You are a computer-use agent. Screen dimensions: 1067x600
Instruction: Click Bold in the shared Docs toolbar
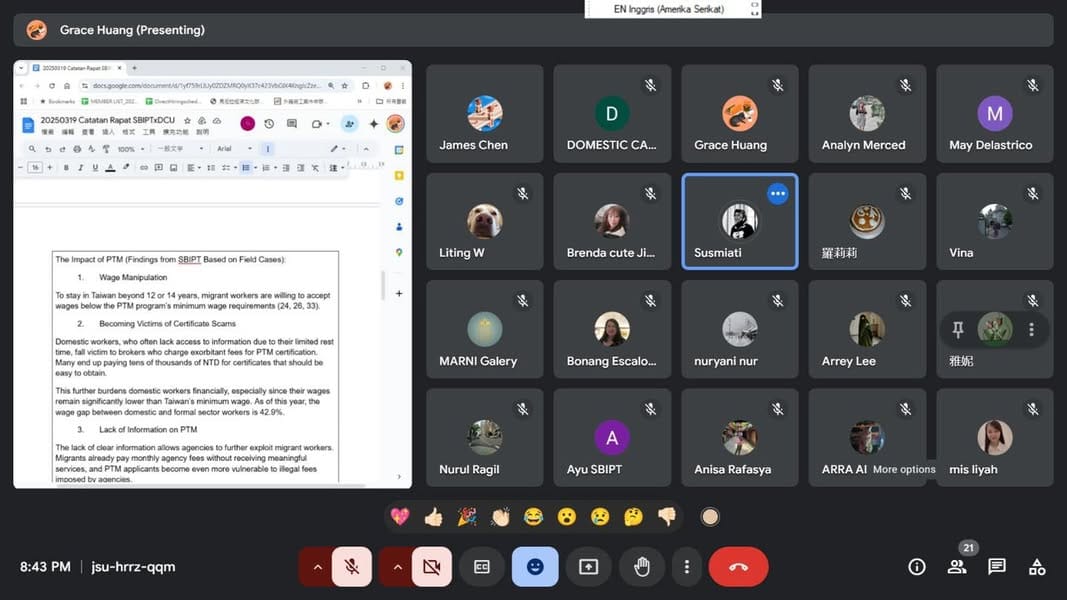pyautogui.click(x=66, y=167)
